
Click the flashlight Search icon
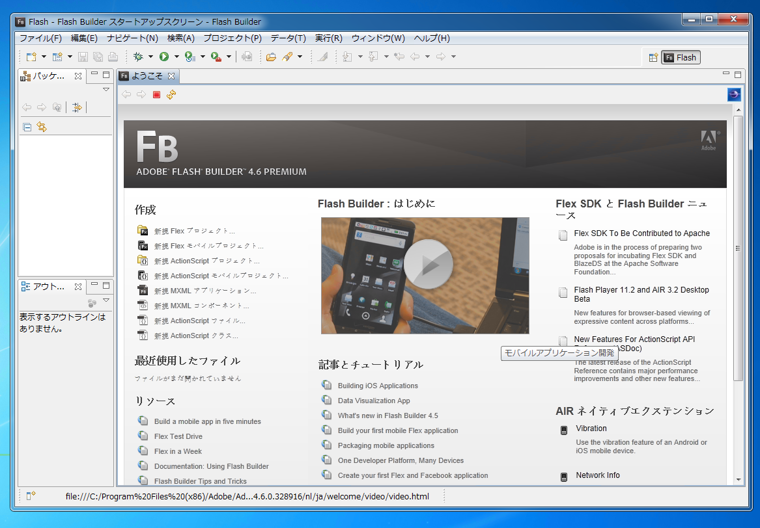287,57
